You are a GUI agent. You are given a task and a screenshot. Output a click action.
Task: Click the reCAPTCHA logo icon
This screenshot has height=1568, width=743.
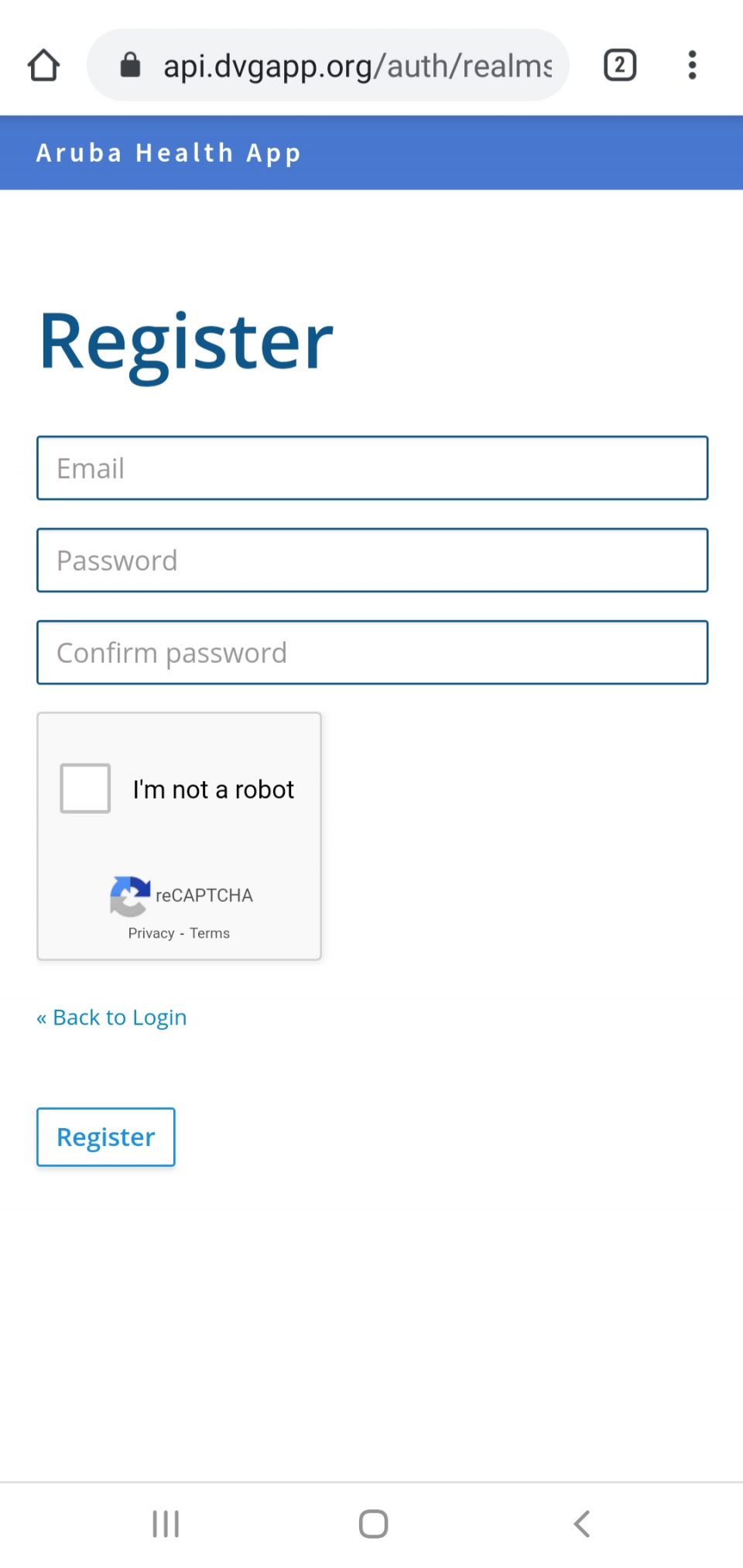[129, 896]
